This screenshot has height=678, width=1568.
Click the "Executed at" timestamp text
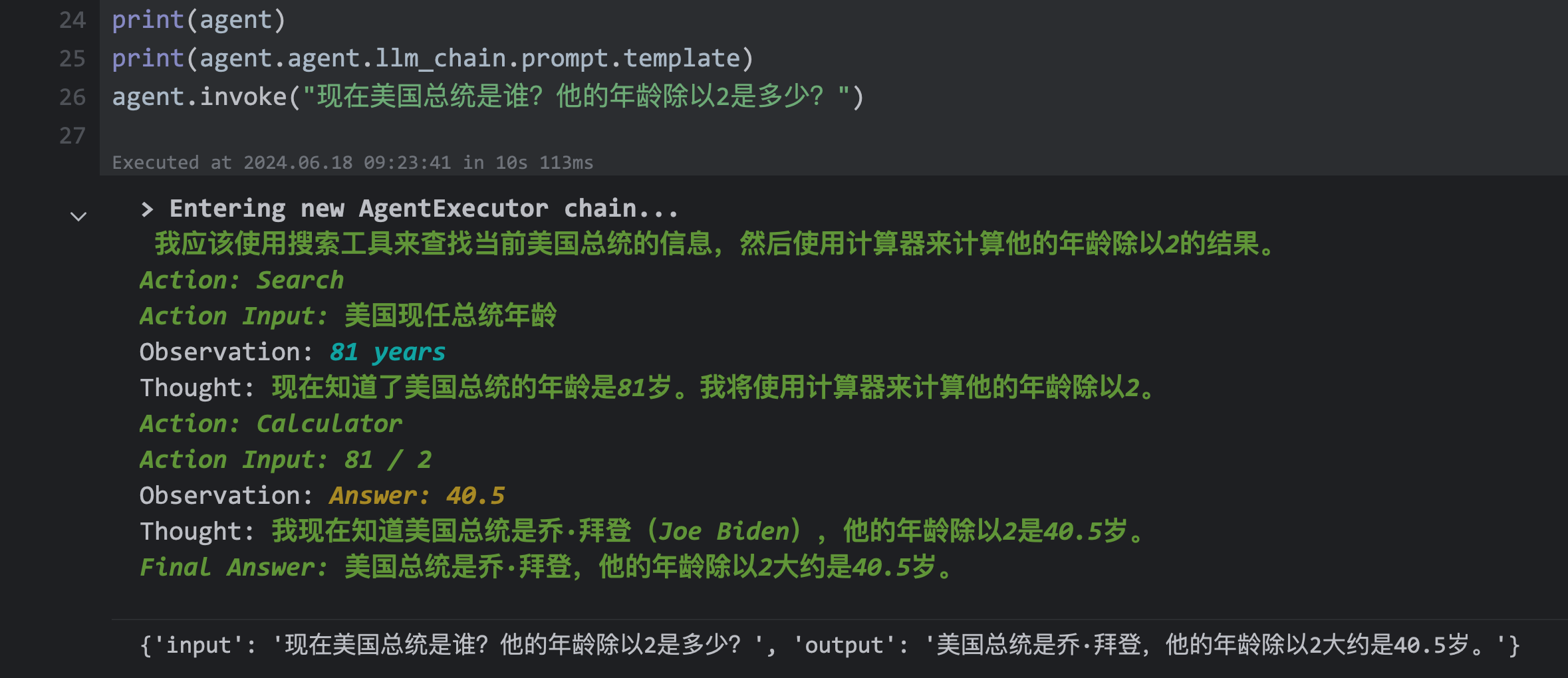pos(352,163)
